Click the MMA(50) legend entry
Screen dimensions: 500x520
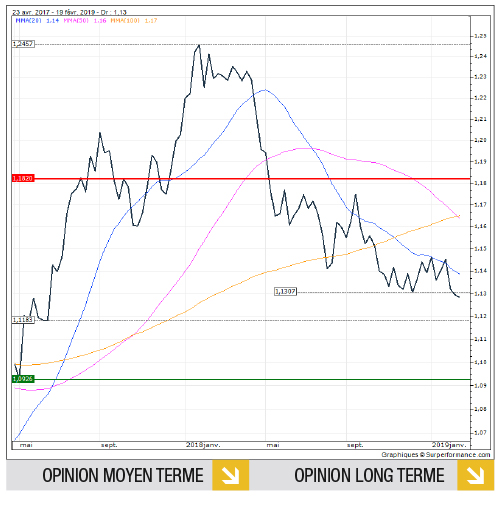[x=85, y=21]
